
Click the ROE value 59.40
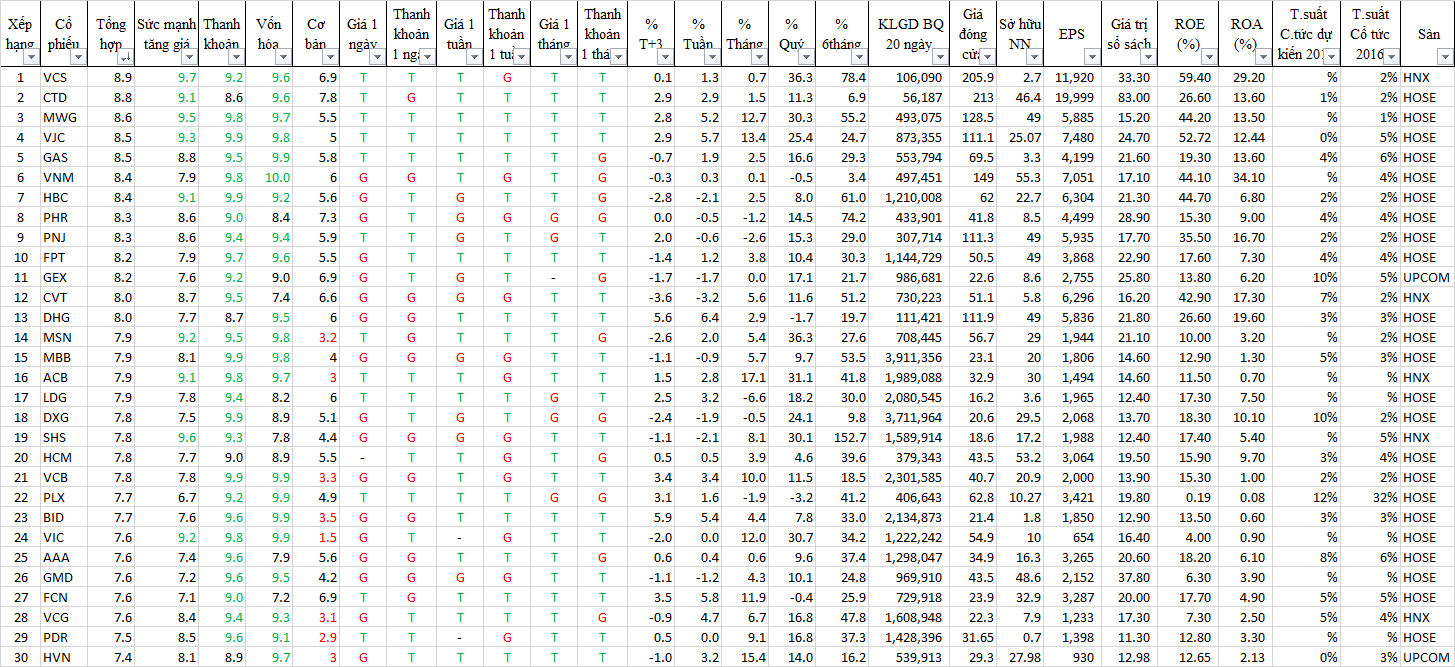click(1195, 77)
